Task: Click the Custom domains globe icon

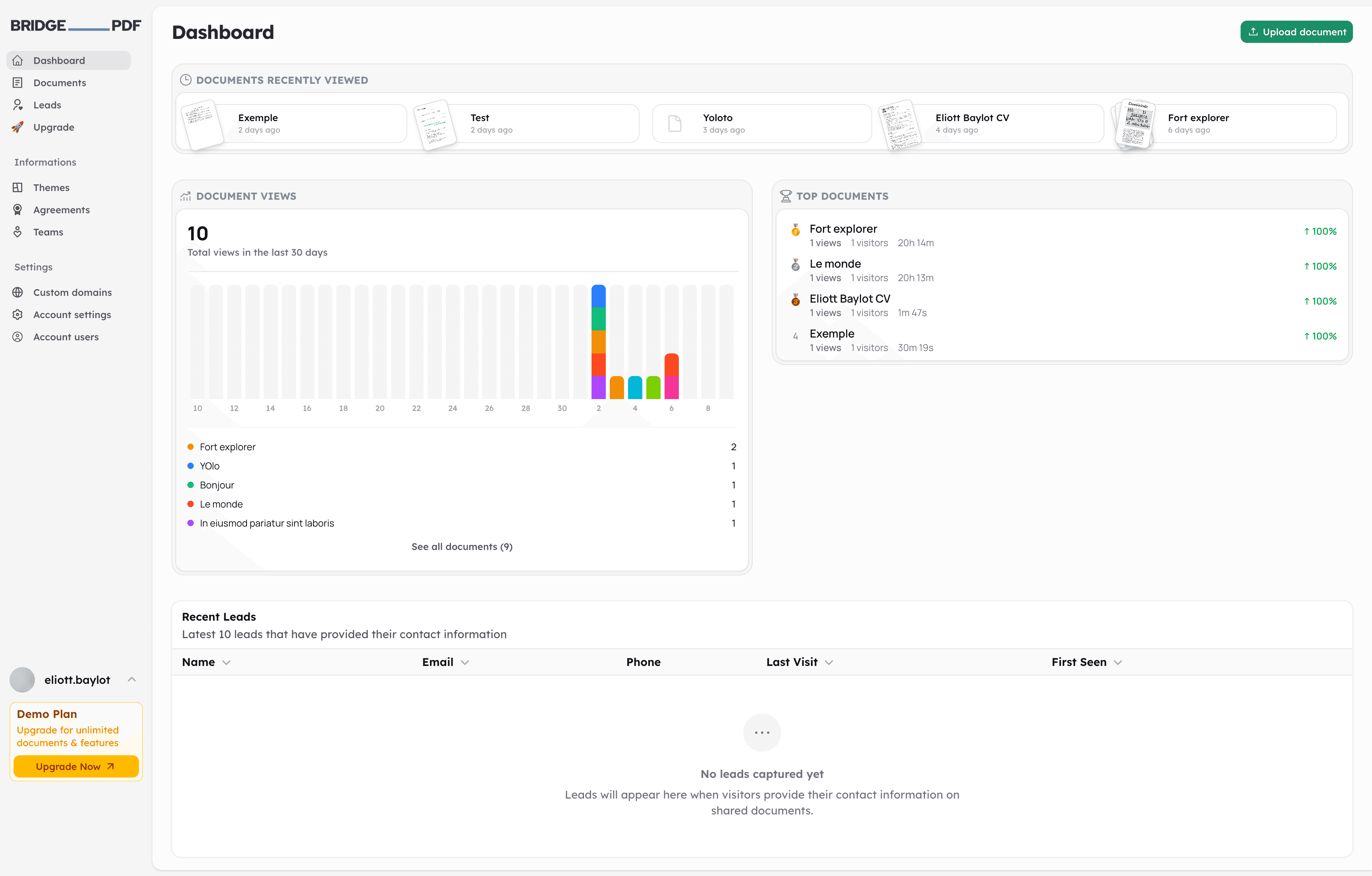Action: click(x=17, y=292)
